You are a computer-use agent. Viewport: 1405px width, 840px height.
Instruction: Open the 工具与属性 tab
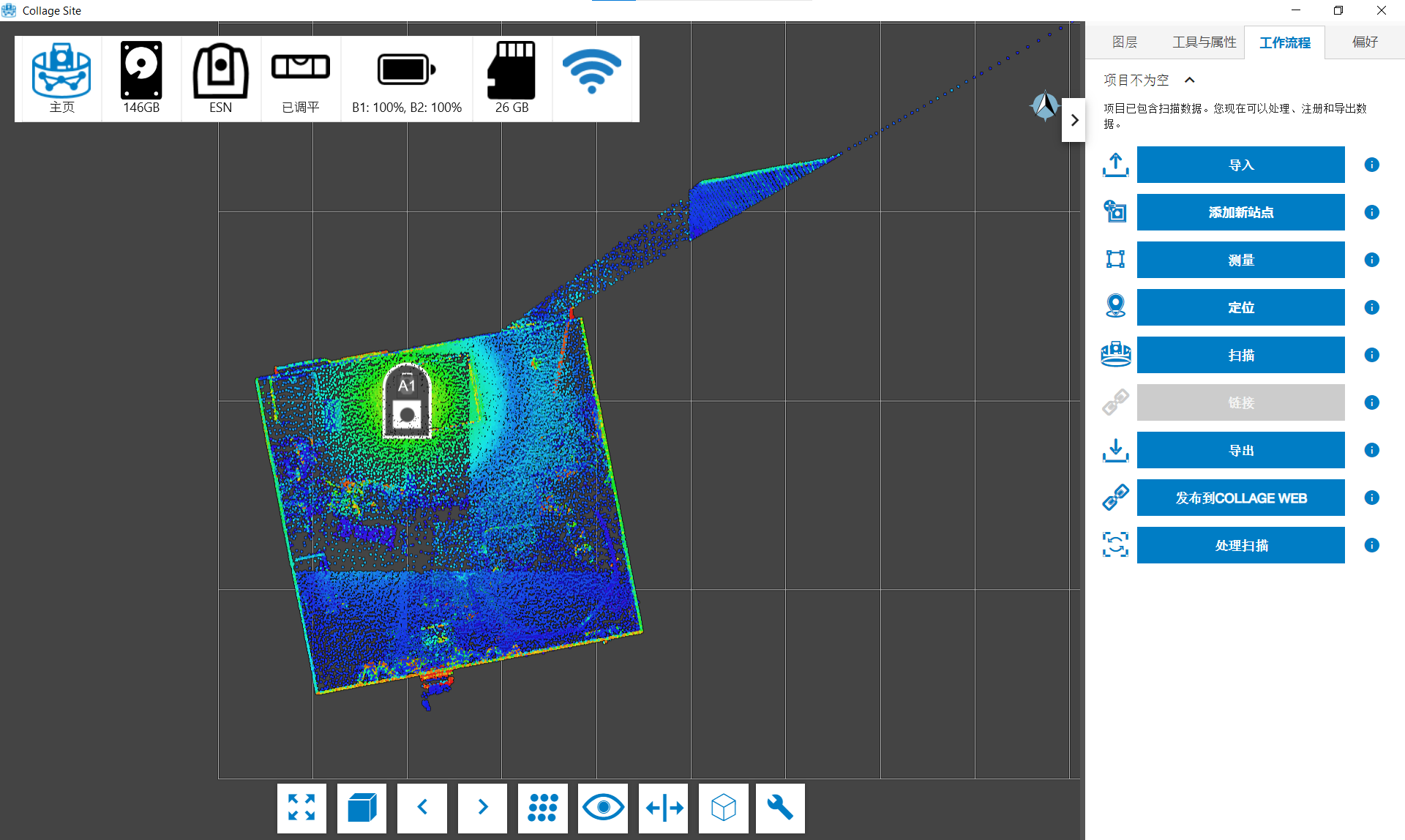point(1204,42)
